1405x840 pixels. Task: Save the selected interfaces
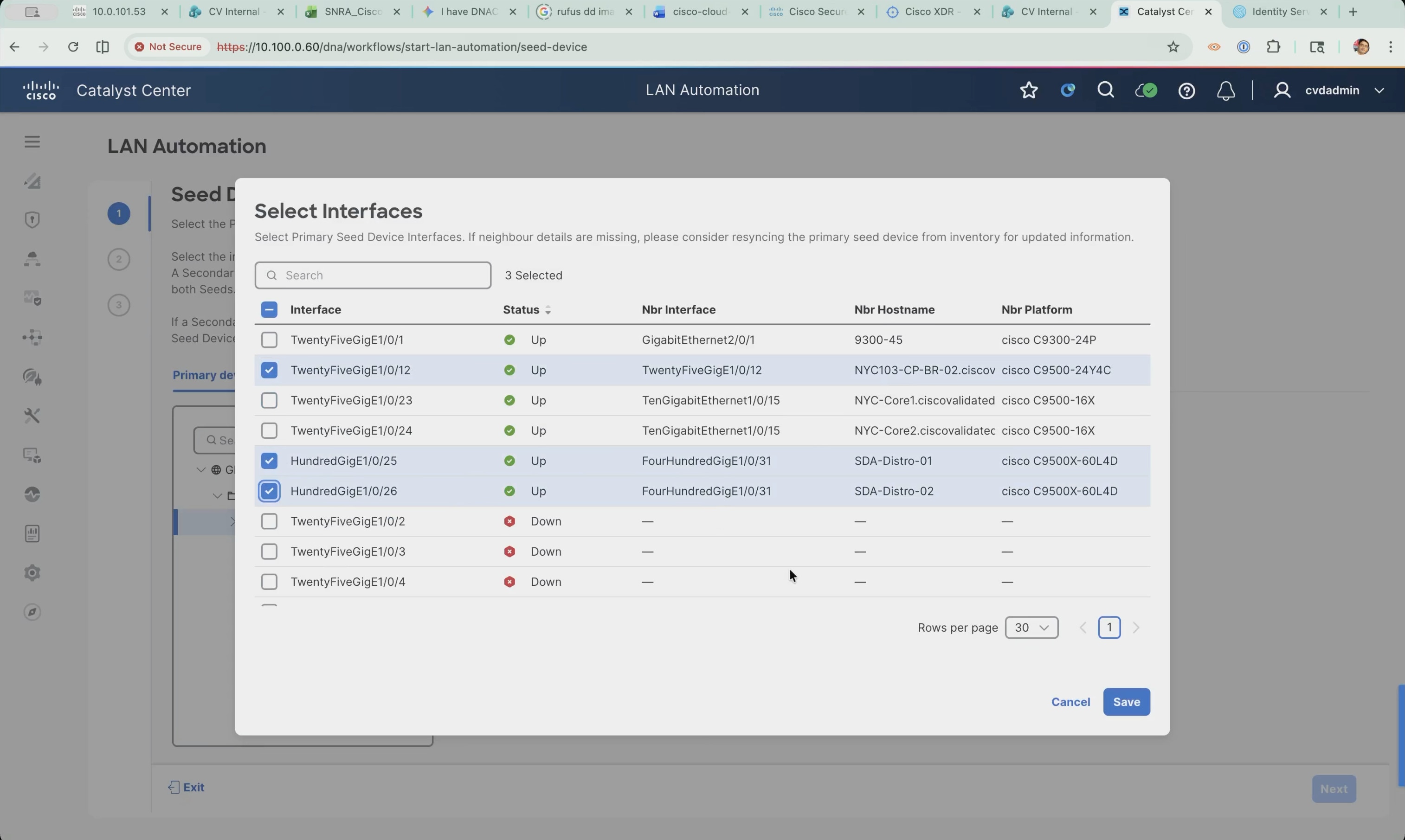[1127, 702]
